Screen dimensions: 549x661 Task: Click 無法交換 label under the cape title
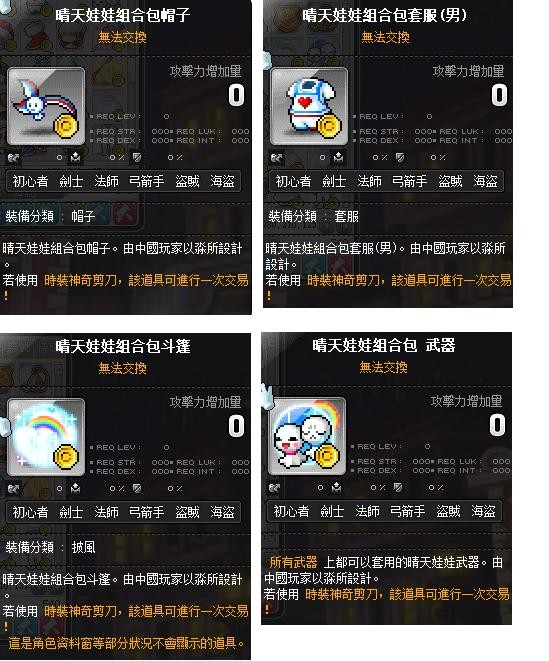(x=122, y=368)
